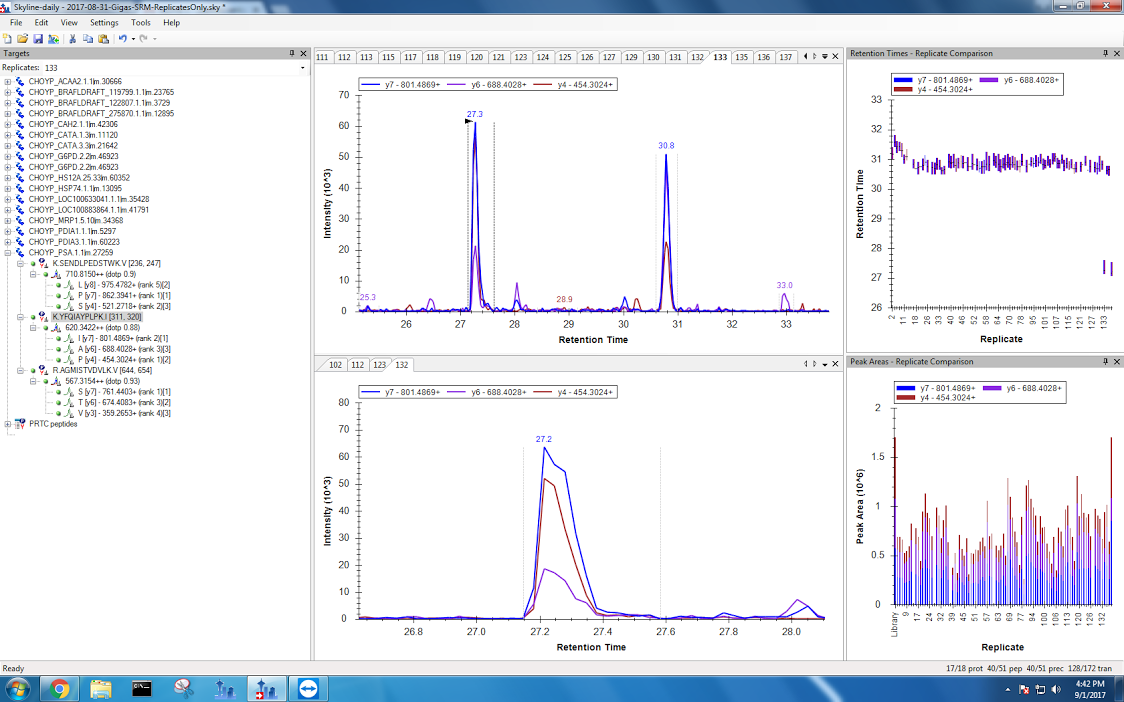Click the Open file toolbar icon
1124x702 pixels.
point(23,38)
